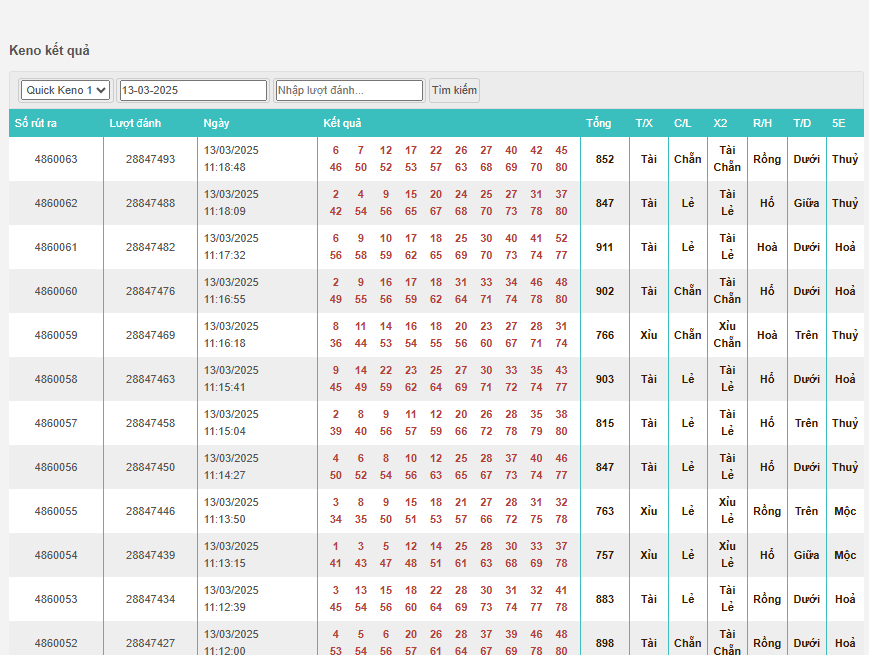The height and width of the screenshot is (655, 869).
Task: Click bet round 28847488
Action: pos(150,203)
